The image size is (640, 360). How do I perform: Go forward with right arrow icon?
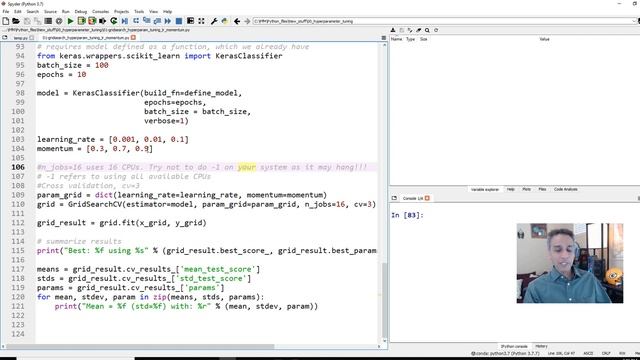click(x=247, y=21)
